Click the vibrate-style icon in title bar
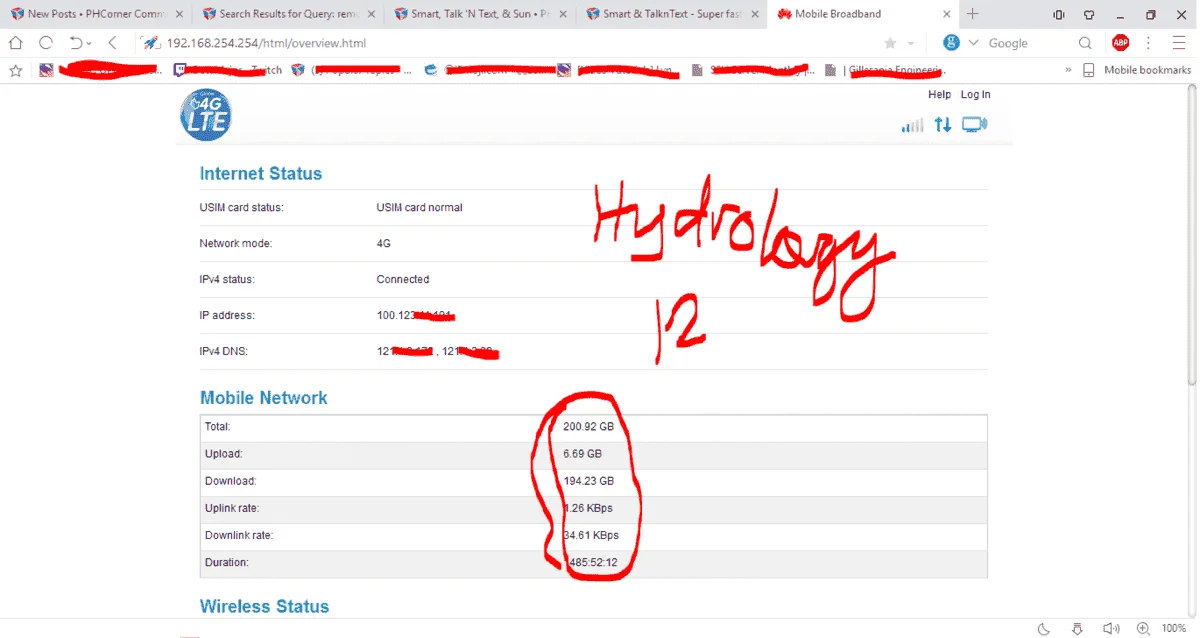 [x=1059, y=15]
